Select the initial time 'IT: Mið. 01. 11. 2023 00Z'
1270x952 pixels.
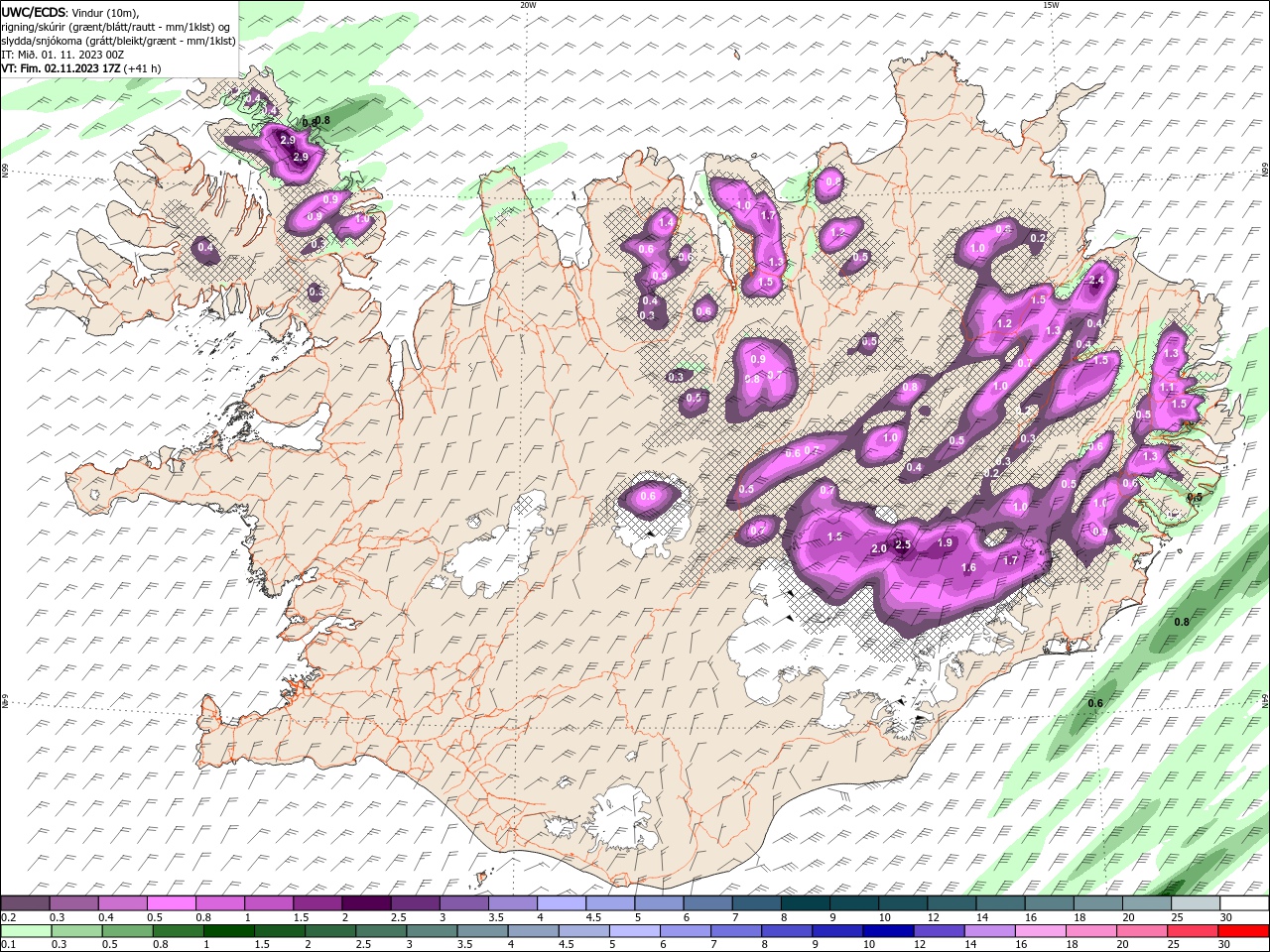pos(63,55)
